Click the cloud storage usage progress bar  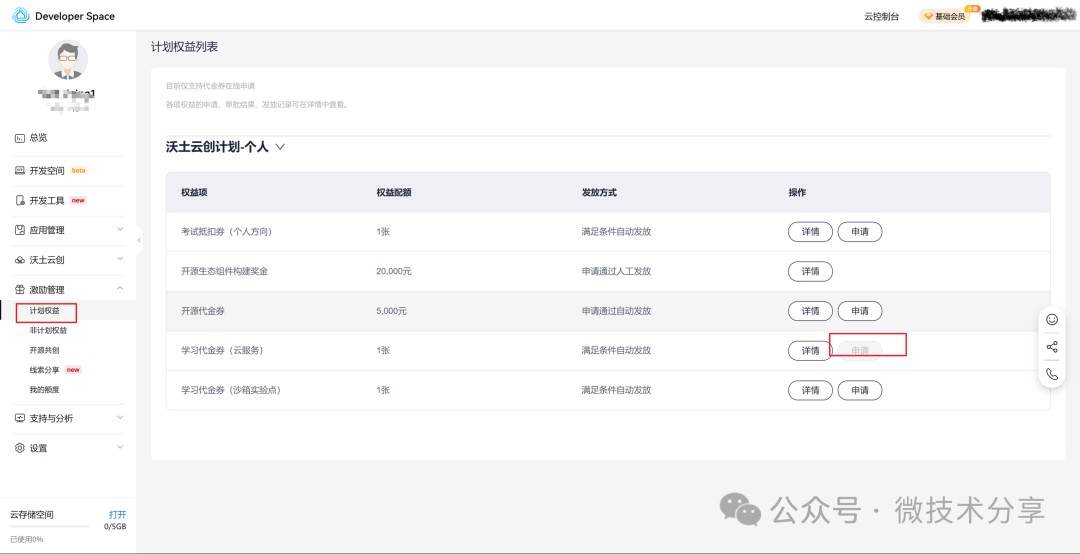[x=50, y=526]
